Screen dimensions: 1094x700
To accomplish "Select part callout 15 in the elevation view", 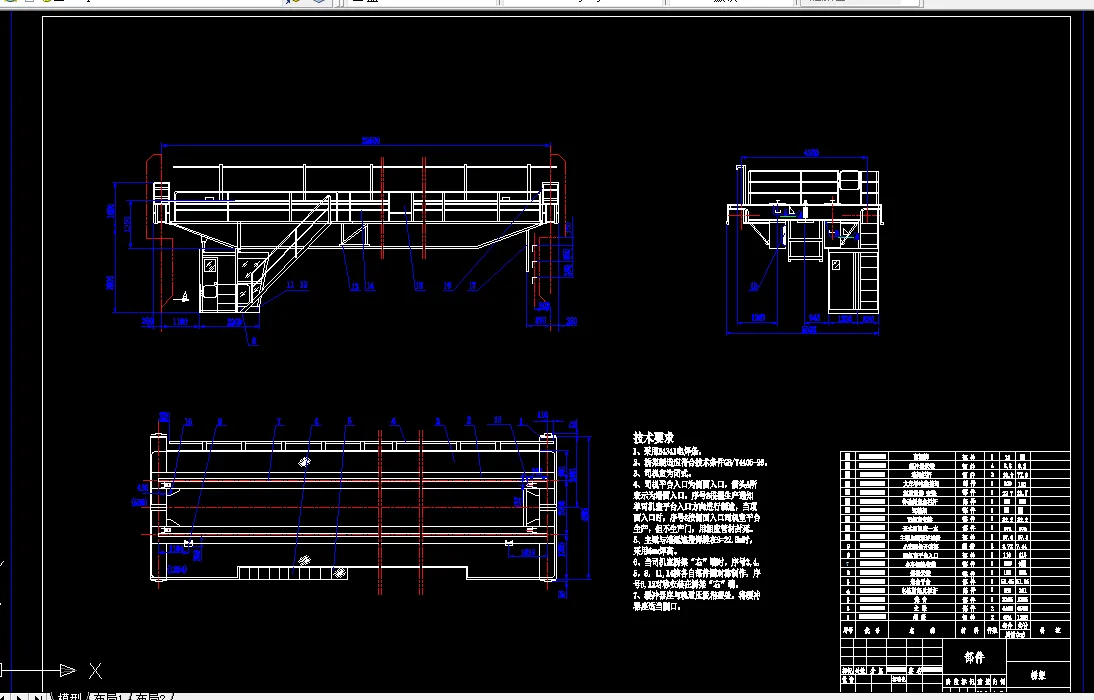I will 419,285.
